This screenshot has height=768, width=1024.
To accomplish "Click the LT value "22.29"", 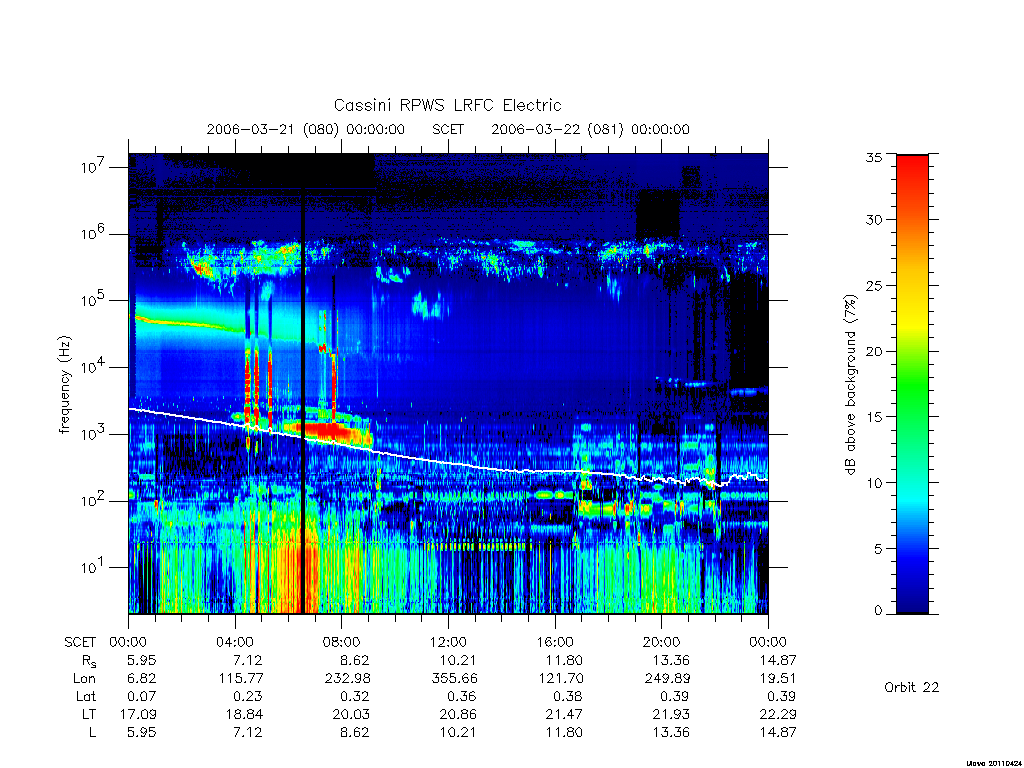I will pyautogui.click(x=778, y=714).
